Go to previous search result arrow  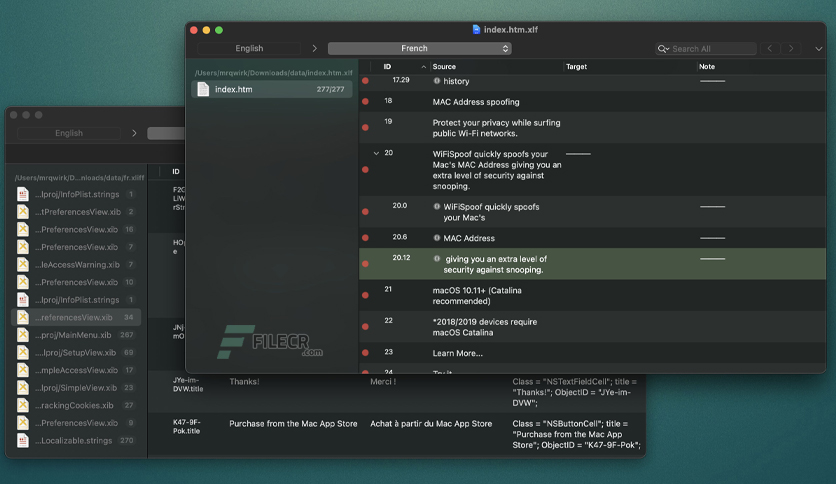coord(770,49)
